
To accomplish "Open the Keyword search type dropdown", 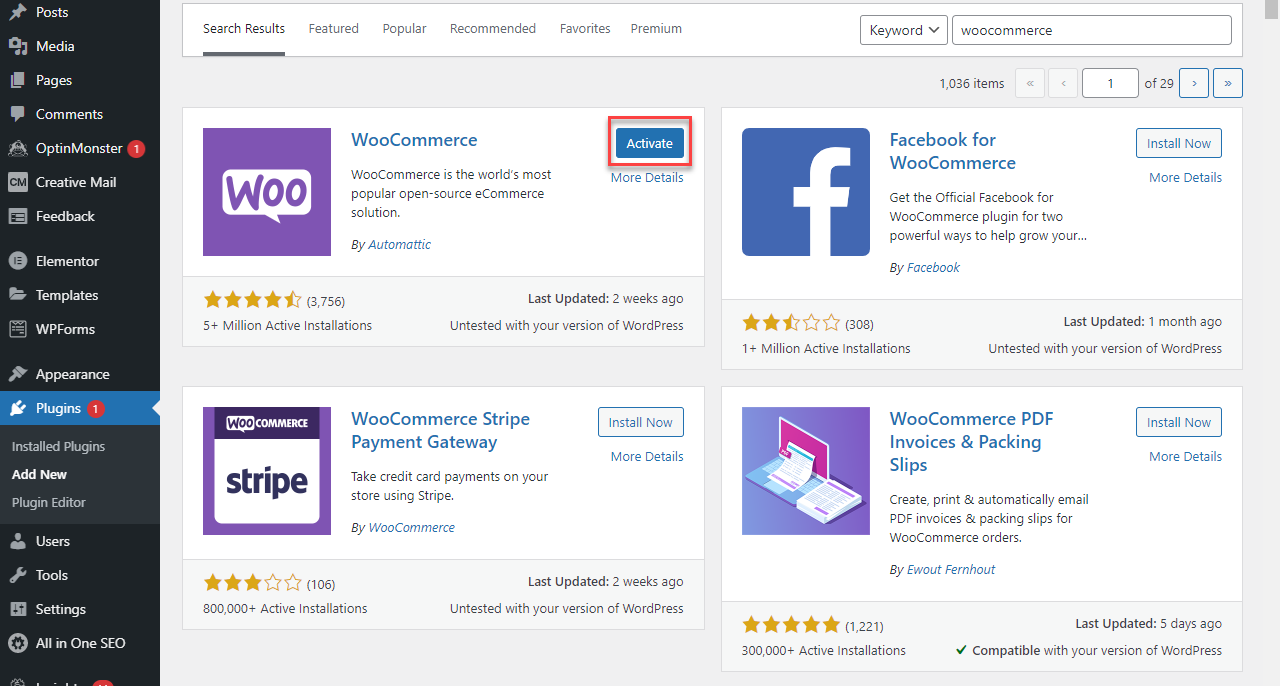I will point(904,30).
